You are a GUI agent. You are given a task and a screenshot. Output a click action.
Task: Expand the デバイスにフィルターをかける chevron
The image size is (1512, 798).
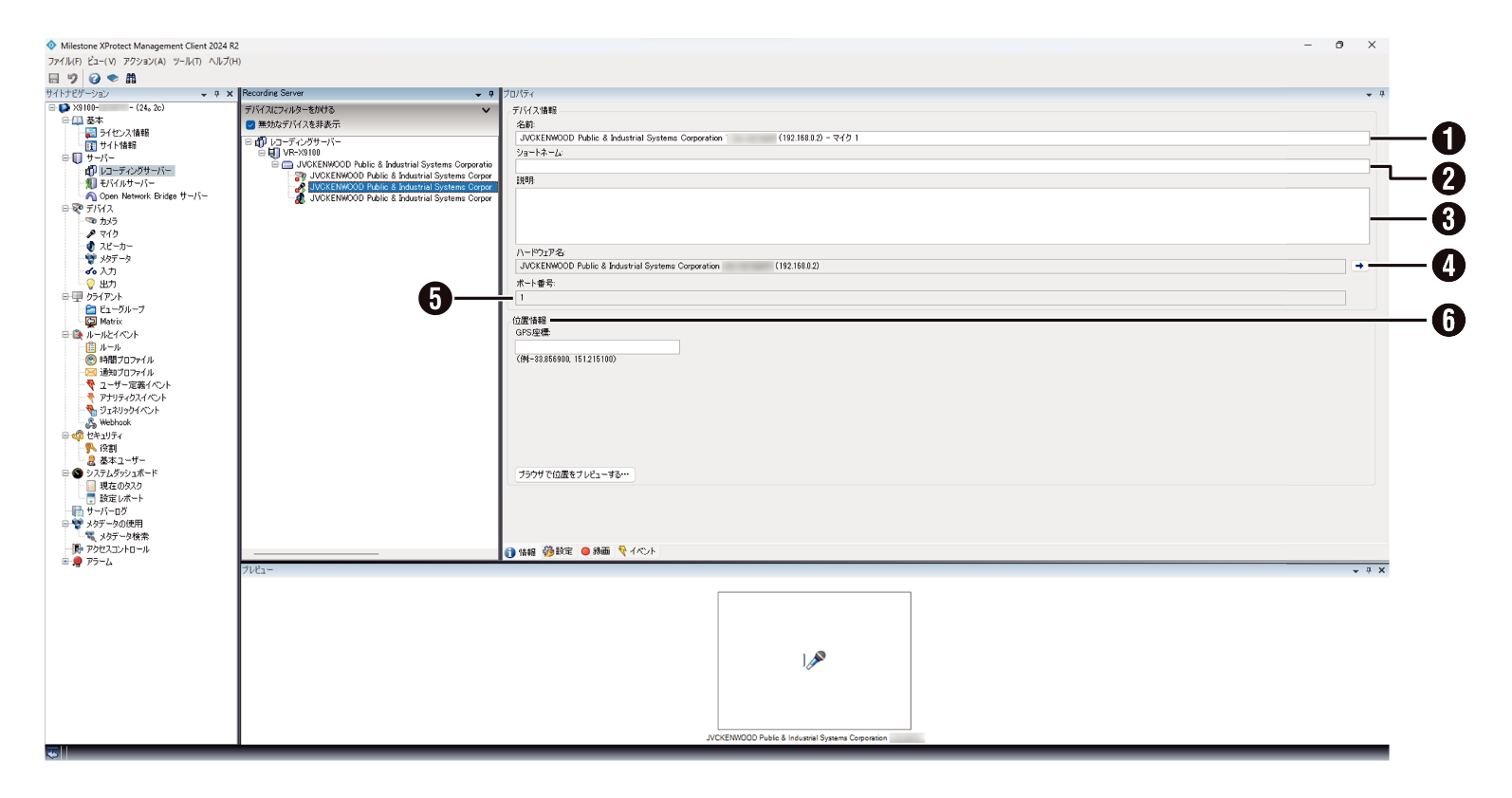tap(486, 110)
